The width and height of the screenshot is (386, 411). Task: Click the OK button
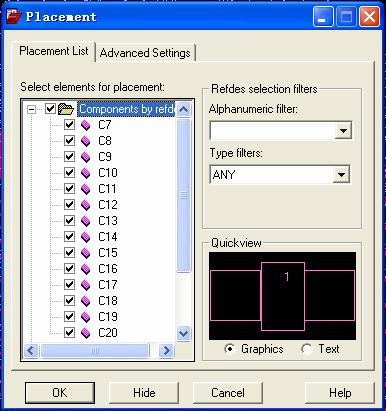point(60,393)
